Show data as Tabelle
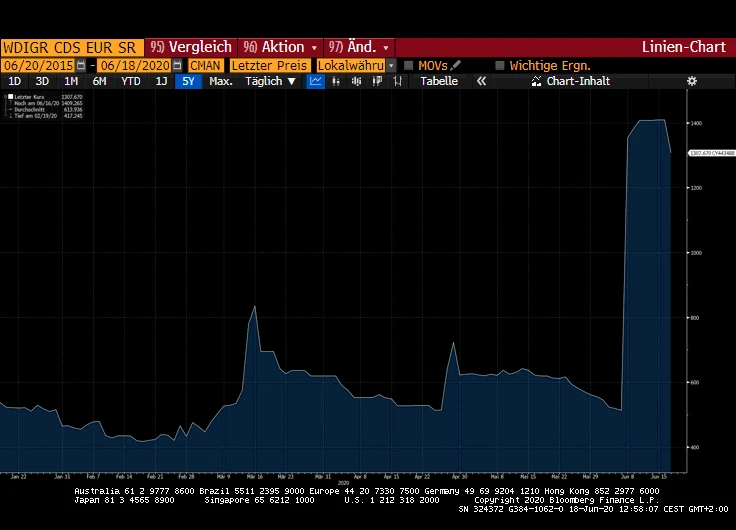The height and width of the screenshot is (530, 736). 438,81
